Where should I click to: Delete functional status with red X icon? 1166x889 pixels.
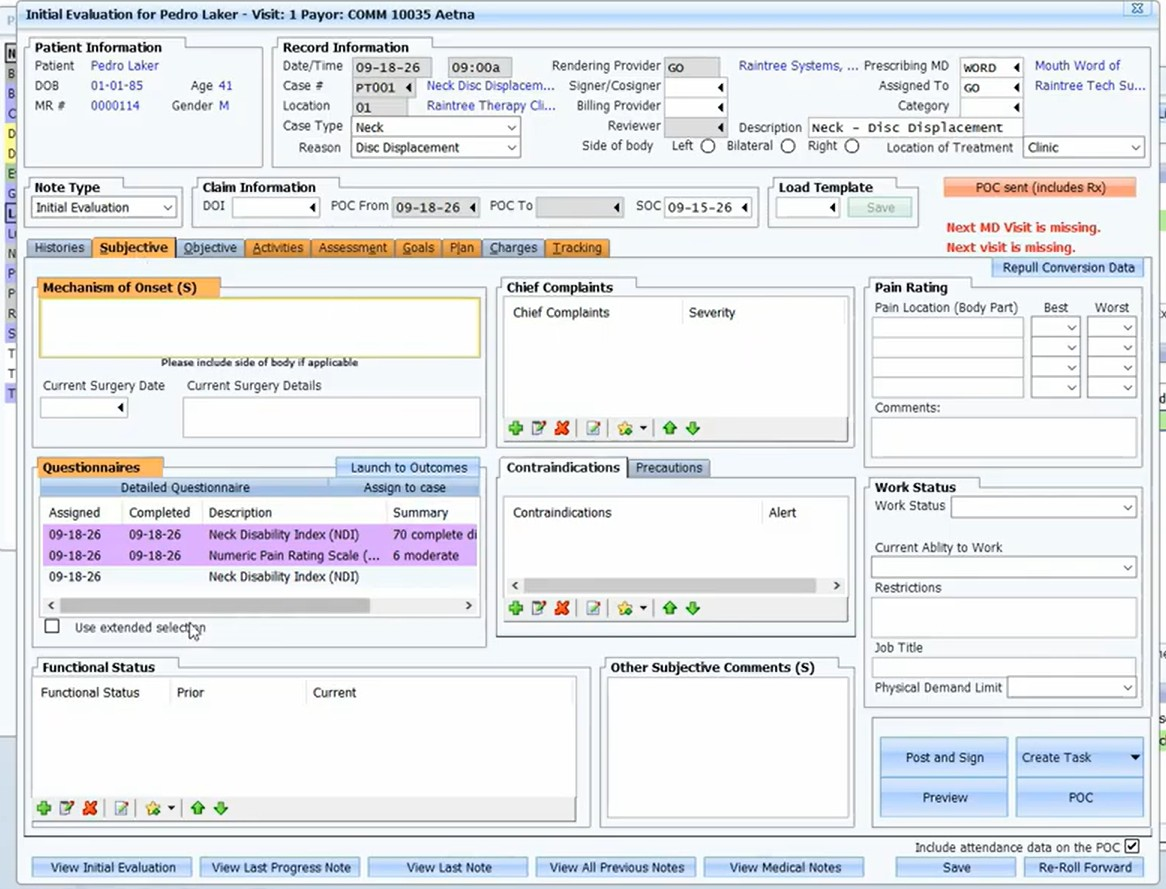click(x=90, y=809)
